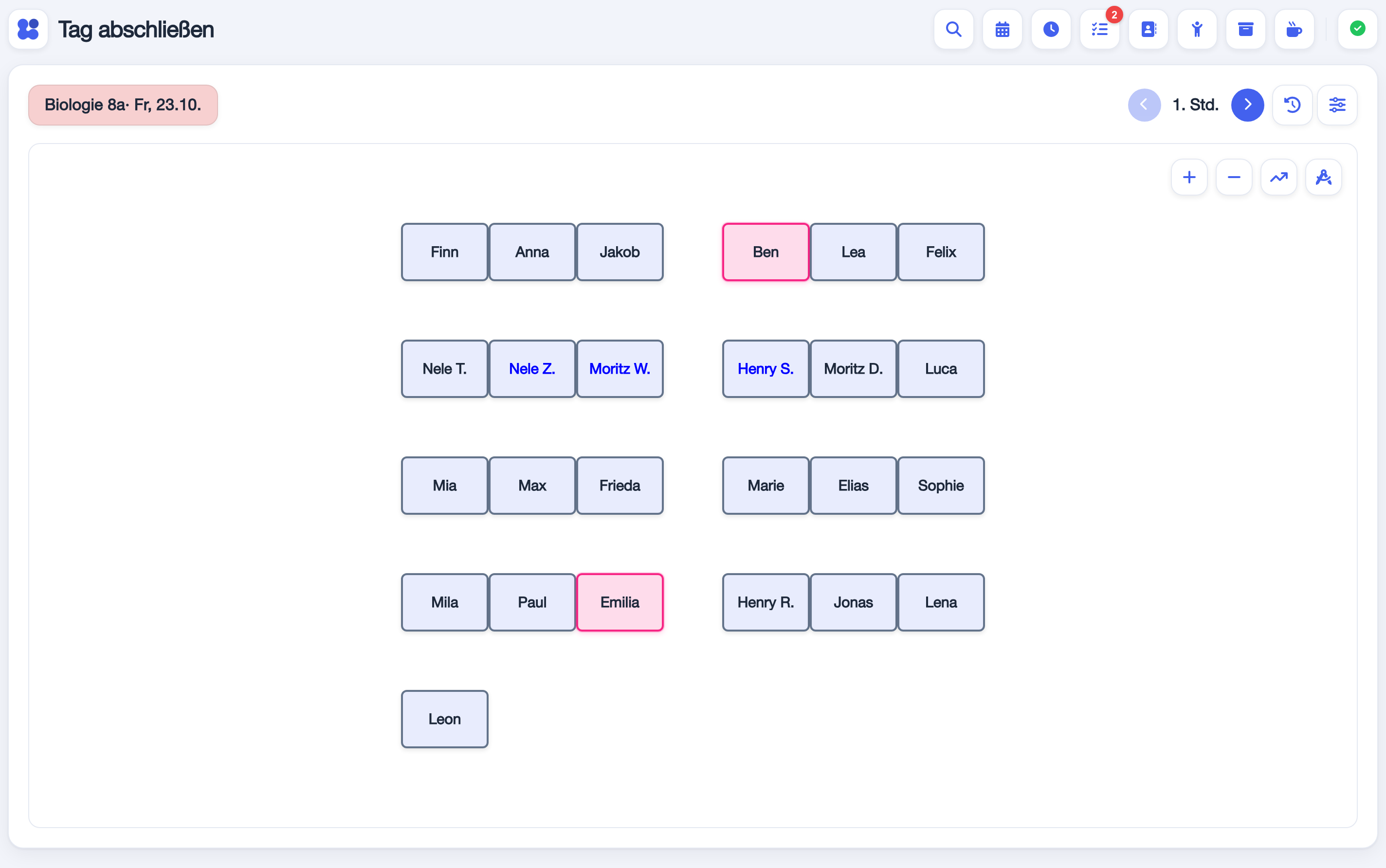
Task: Click the 1. Std. period label
Action: pyautogui.click(x=1195, y=105)
